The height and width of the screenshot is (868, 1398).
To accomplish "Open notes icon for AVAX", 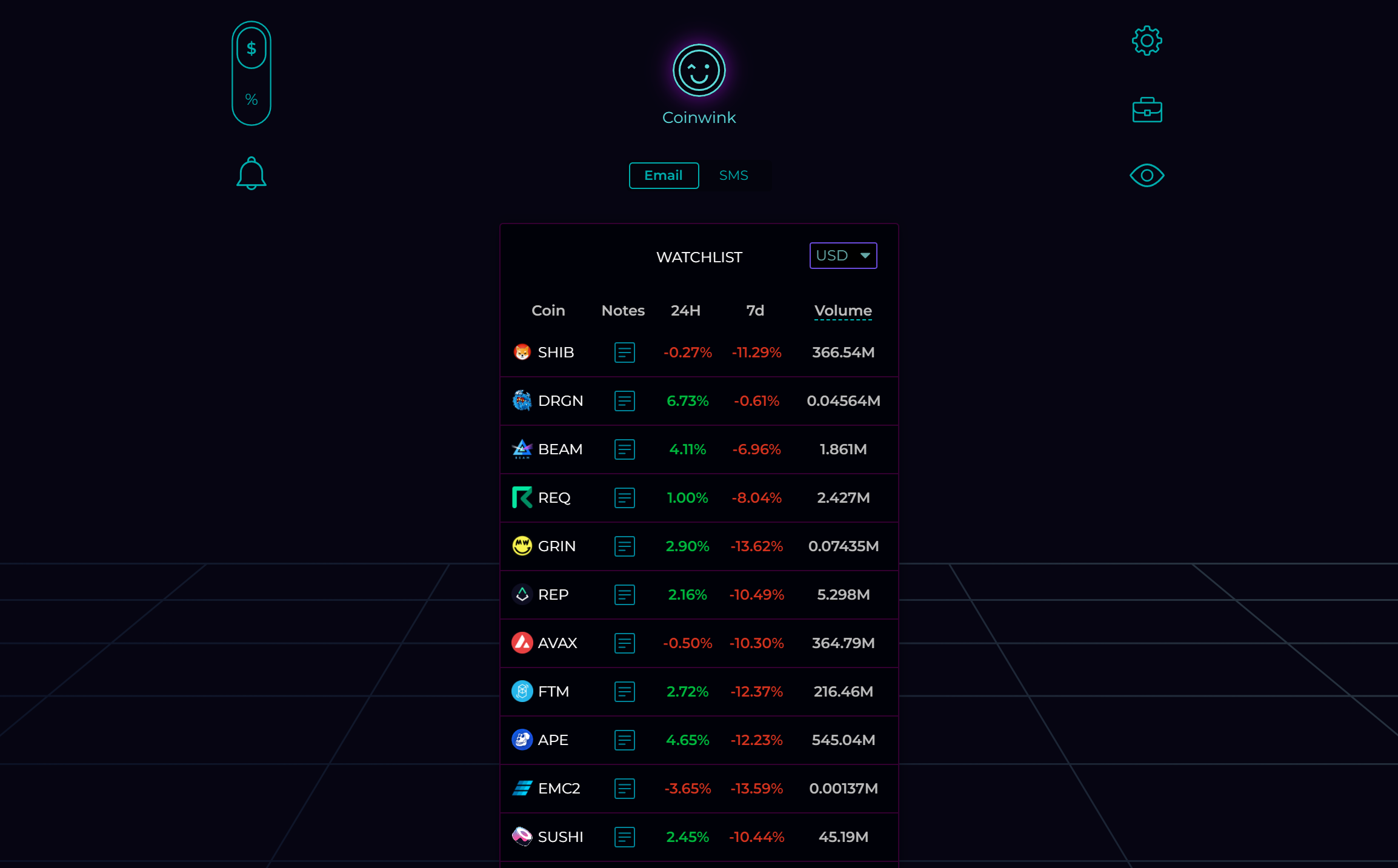I will click(624, 643).
